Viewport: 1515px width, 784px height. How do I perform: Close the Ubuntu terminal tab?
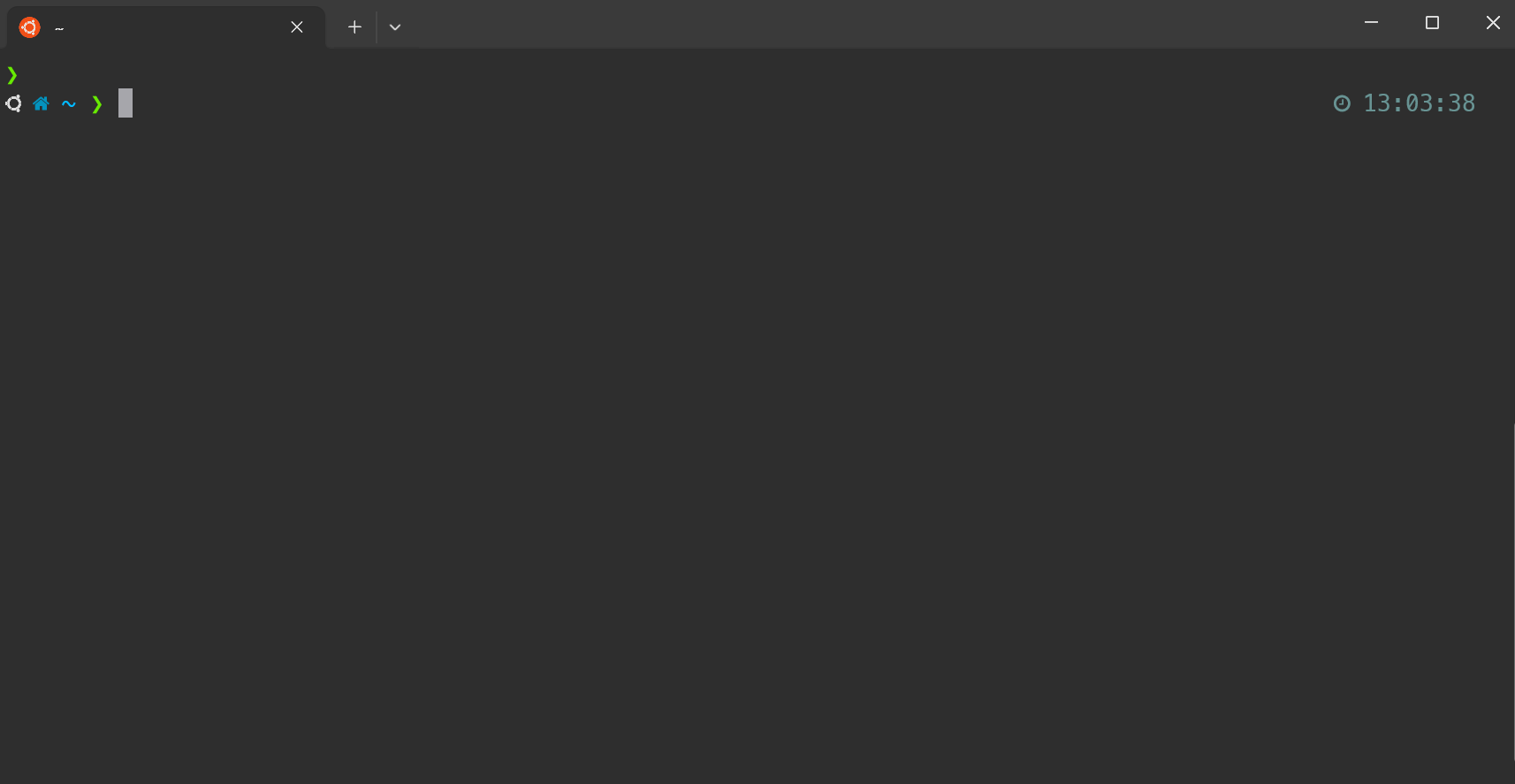tap(297, 27)
